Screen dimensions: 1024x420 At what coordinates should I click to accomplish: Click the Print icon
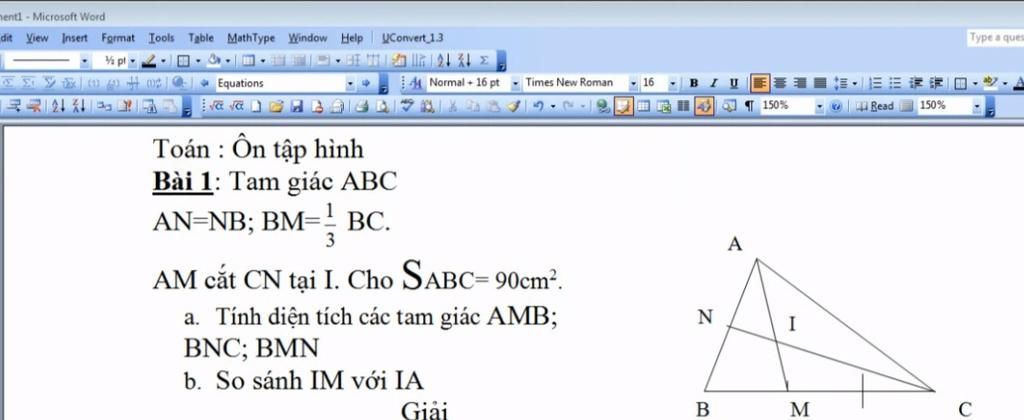pos(362,105)
